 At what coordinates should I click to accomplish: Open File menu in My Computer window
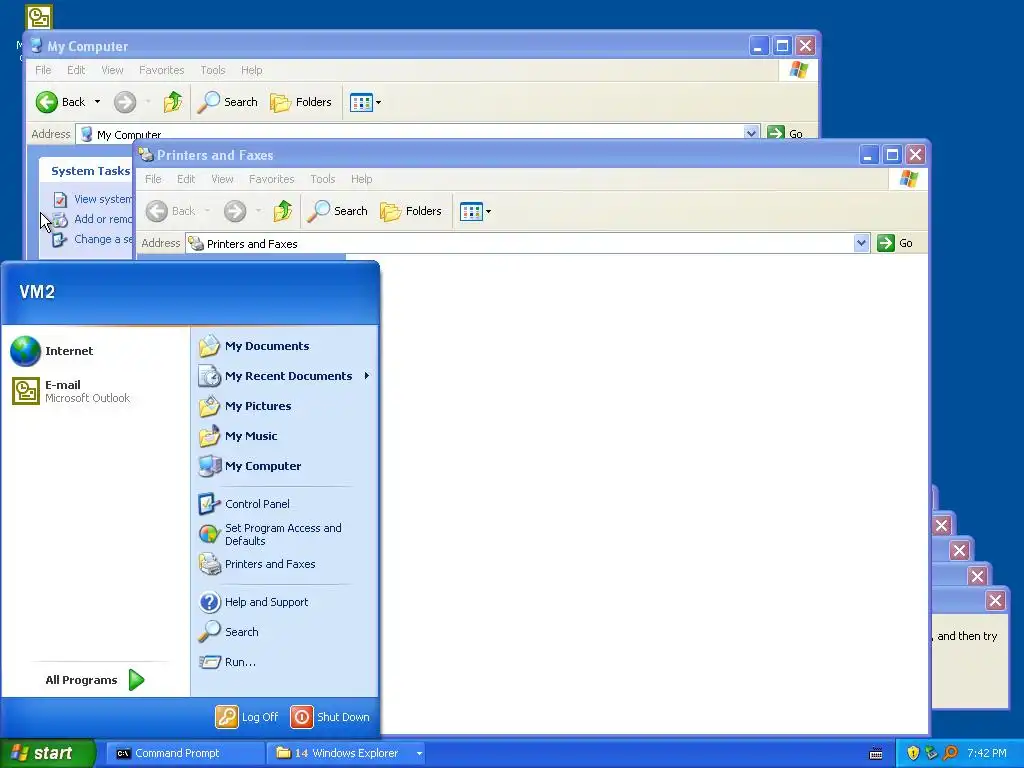(x=43, y=70)
